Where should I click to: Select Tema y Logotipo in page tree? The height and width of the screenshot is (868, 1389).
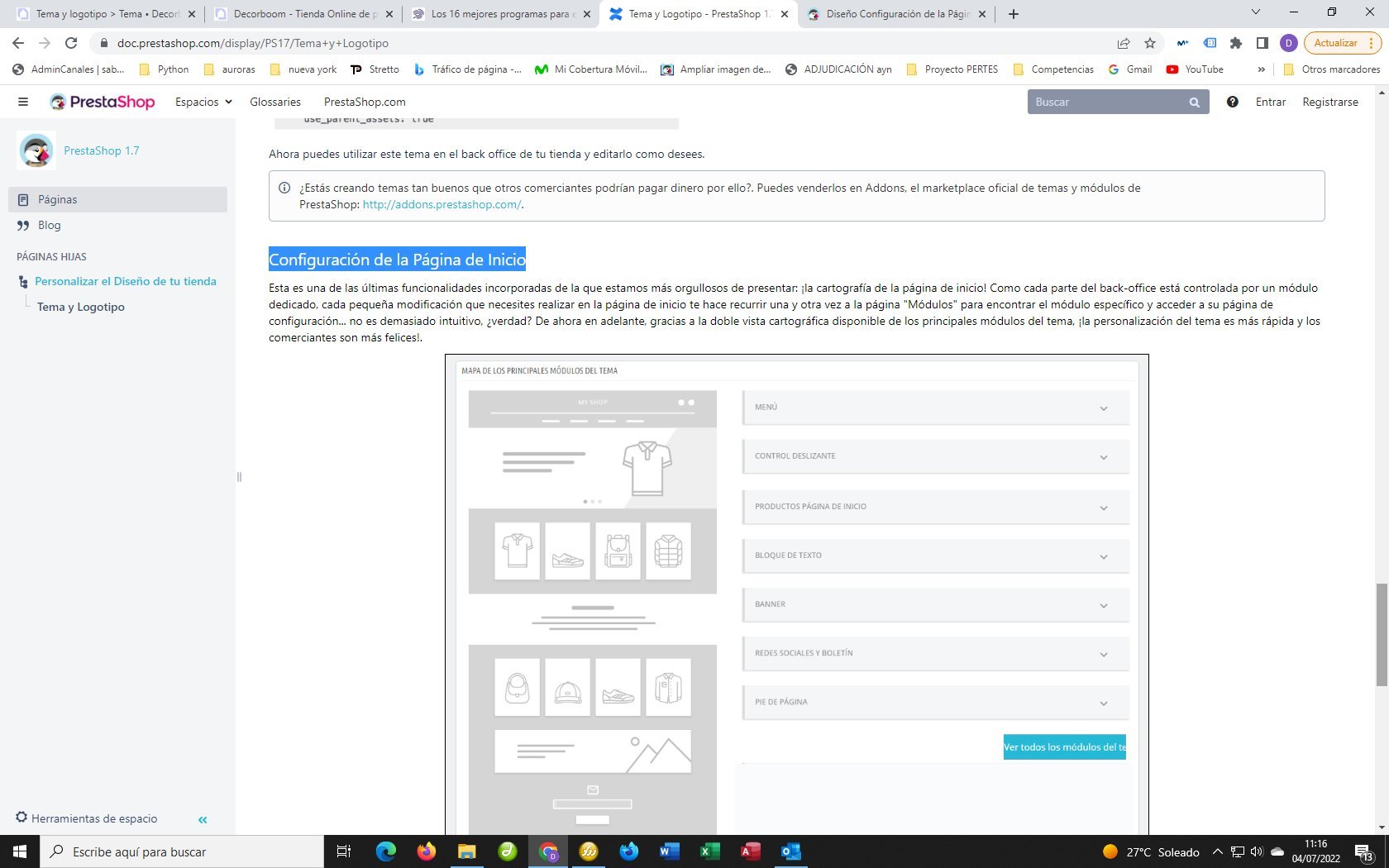[81, 307]
